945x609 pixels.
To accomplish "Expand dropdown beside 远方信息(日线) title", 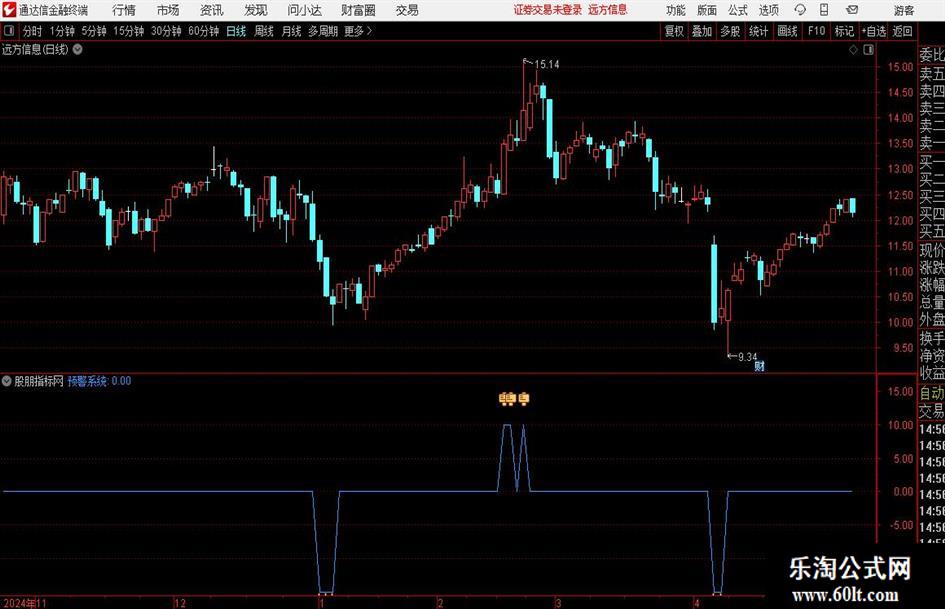I will pyautogui.click(x=78, y=50).
